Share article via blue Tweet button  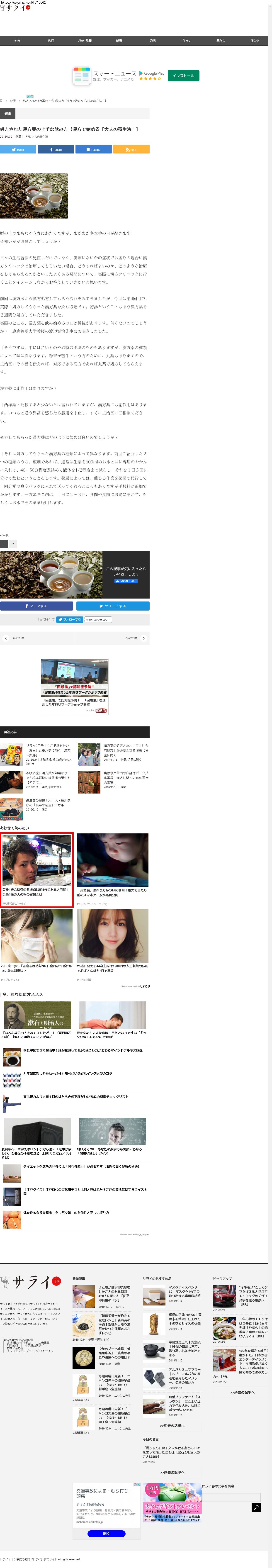pos(18,149)
